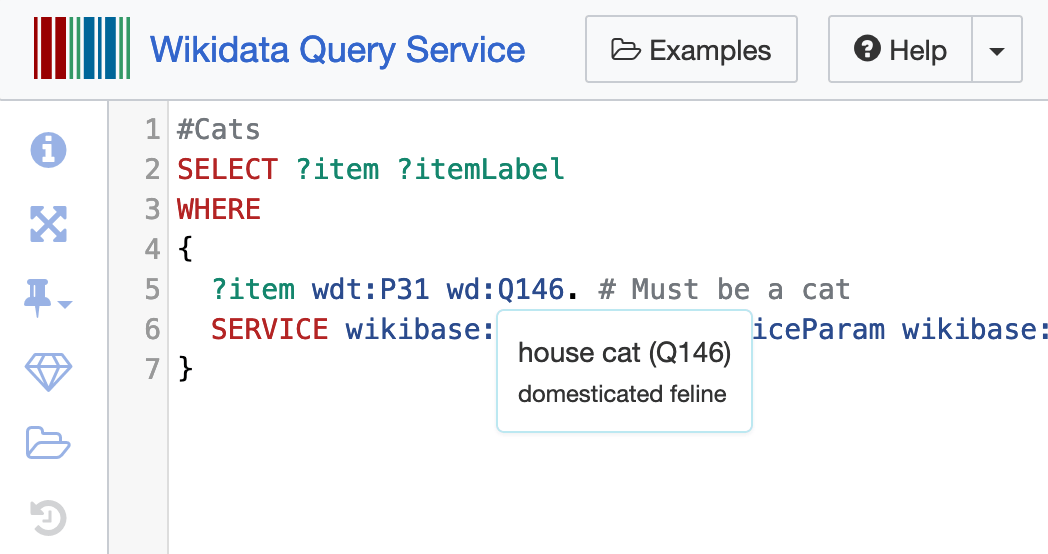Viewport: 1048px width, 554px height.
Task: Expand the Help dropdown caret
Action: point(997,49)
